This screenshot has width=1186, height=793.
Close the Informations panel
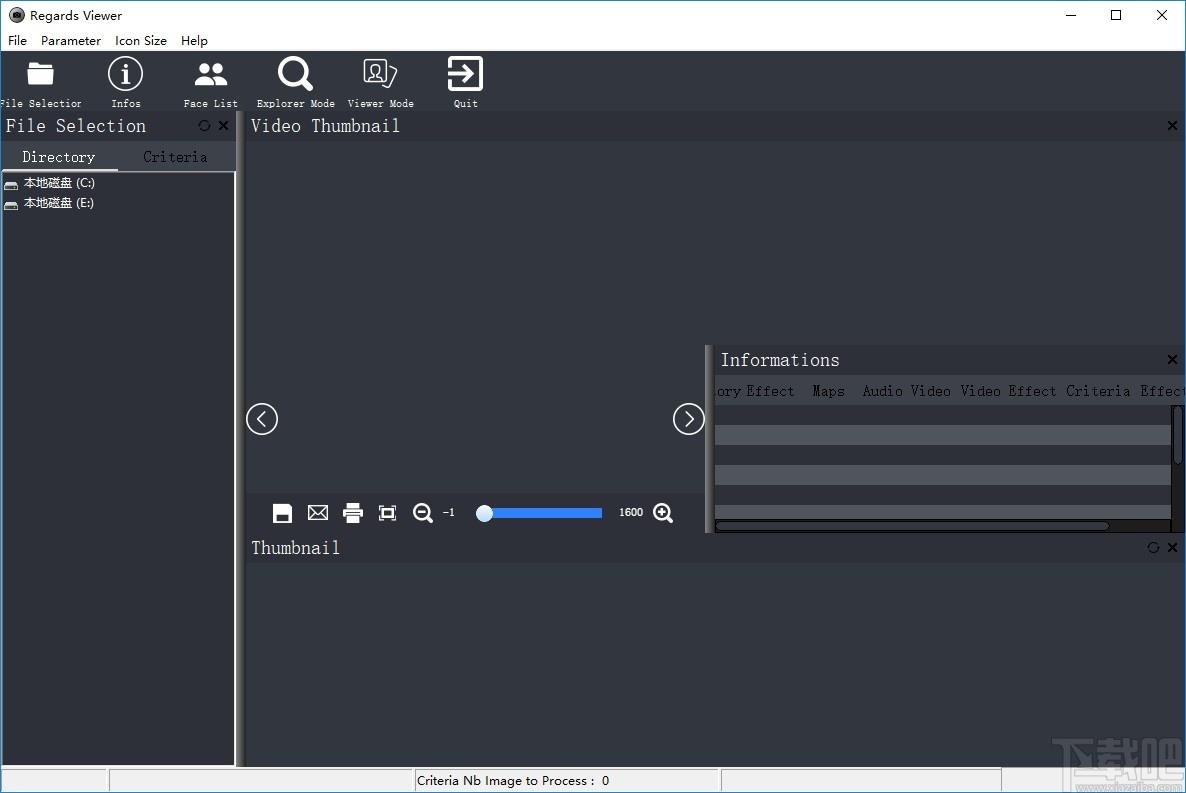(x=1172, y=359)
